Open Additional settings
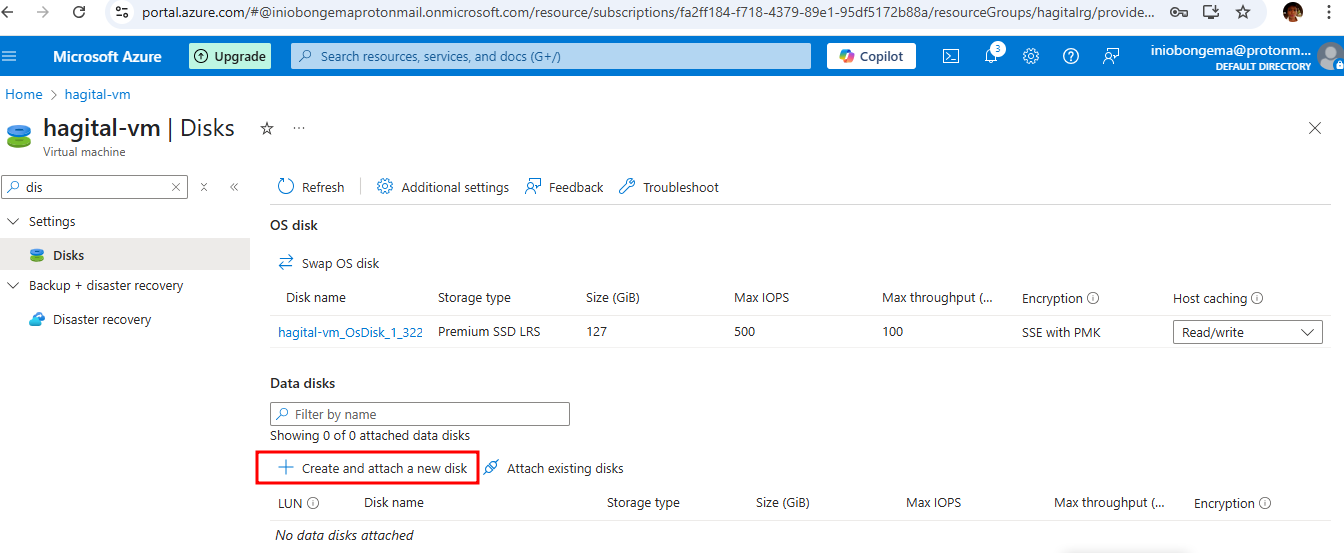Screen dimensions: 1344x553 point(443,187)
